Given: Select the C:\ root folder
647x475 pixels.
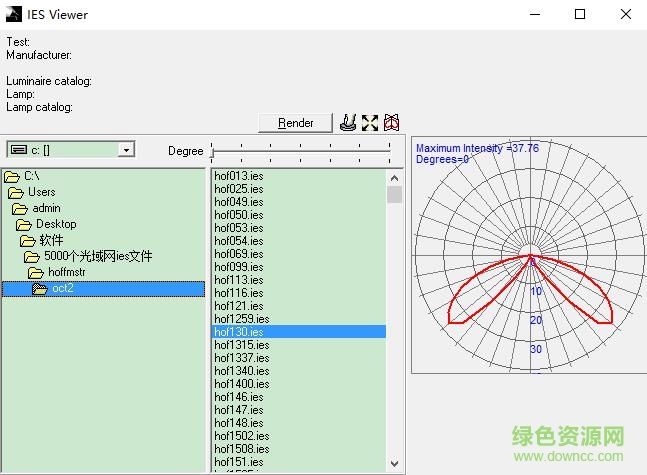Looking at the screenshot, I should [x=32, y=176].
